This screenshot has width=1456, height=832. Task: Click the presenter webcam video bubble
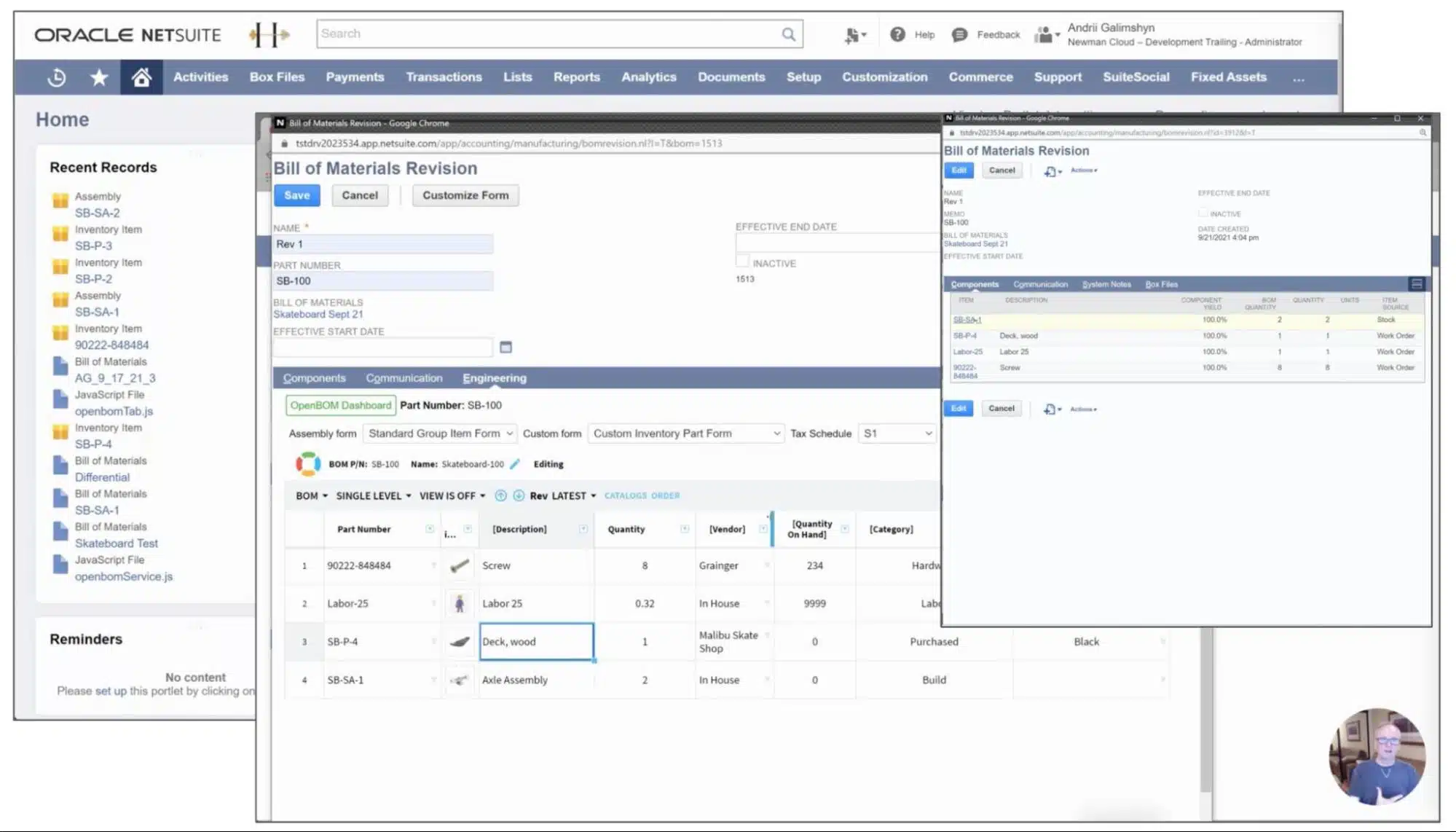click(1377, 756)
